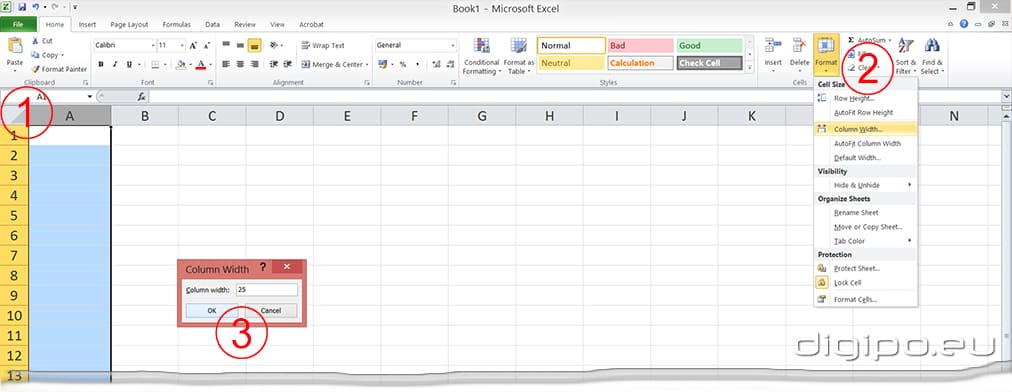1012x392 pixels.
Task: Align text left
Action: point(226,65)
